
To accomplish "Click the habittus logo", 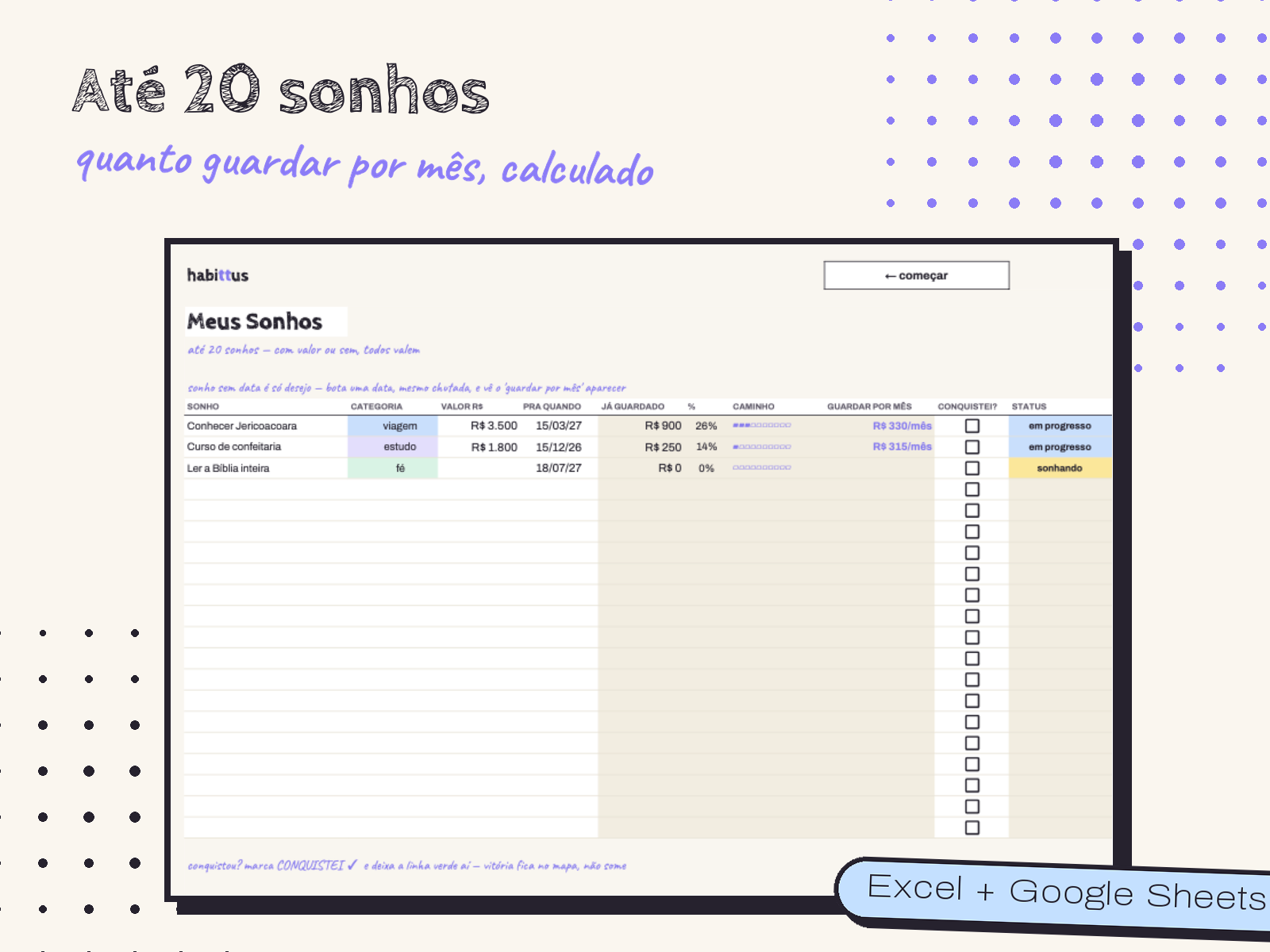I will (x=217, y=275).
